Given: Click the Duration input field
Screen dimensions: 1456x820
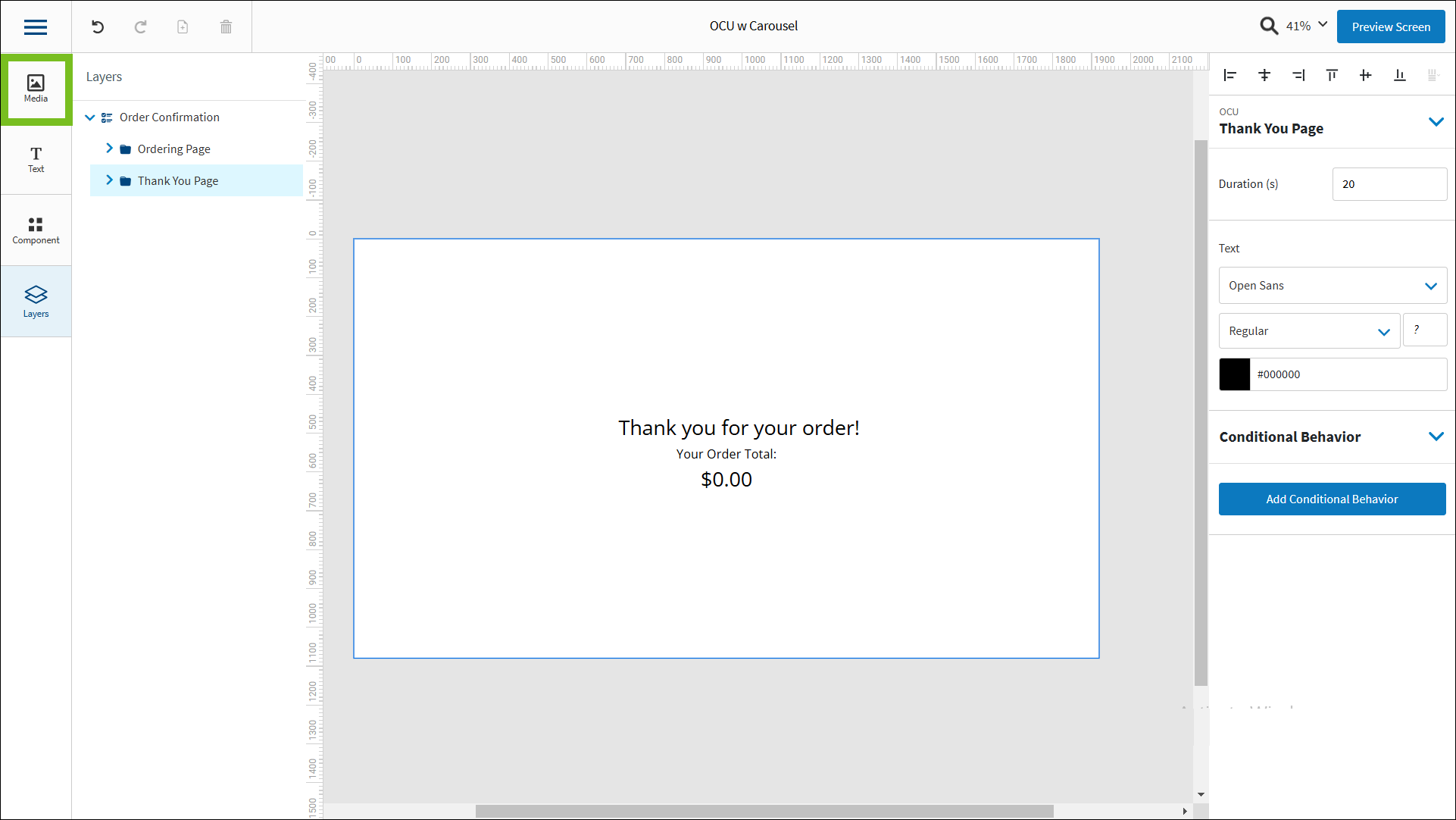Looking at the screenshot, I should (x=1389, y=183).
